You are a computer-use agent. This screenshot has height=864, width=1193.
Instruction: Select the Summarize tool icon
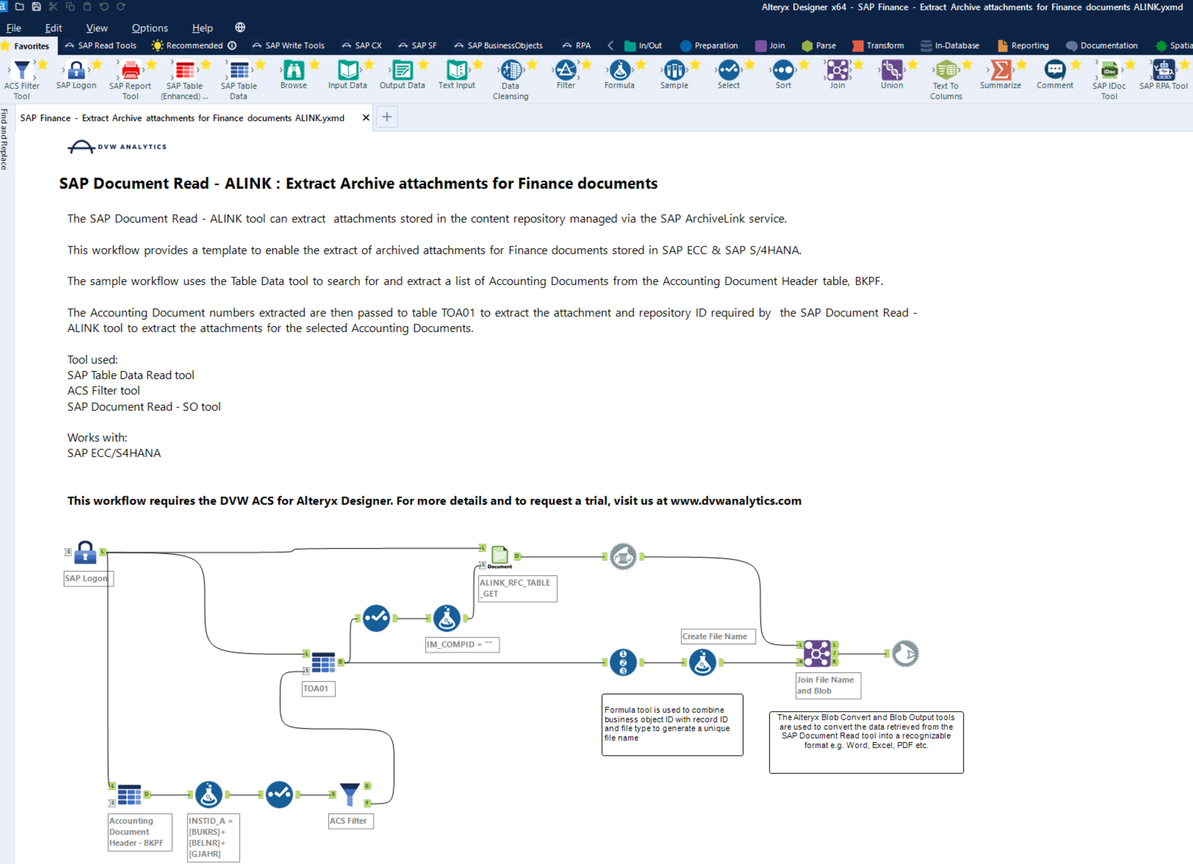[1000, 72]
